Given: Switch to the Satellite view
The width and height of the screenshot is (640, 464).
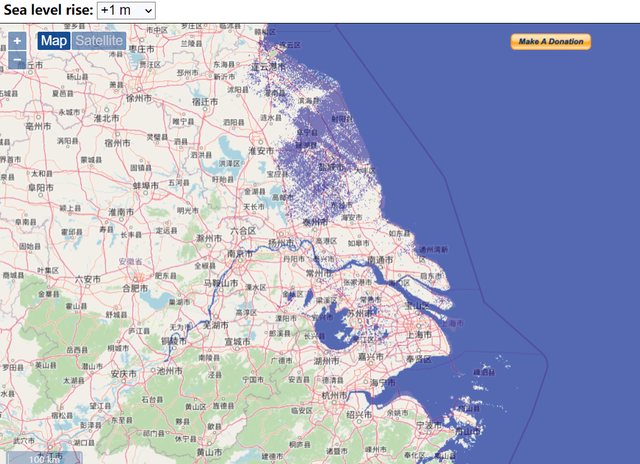Looking at the screenshot, I should (x=99, y=41).
